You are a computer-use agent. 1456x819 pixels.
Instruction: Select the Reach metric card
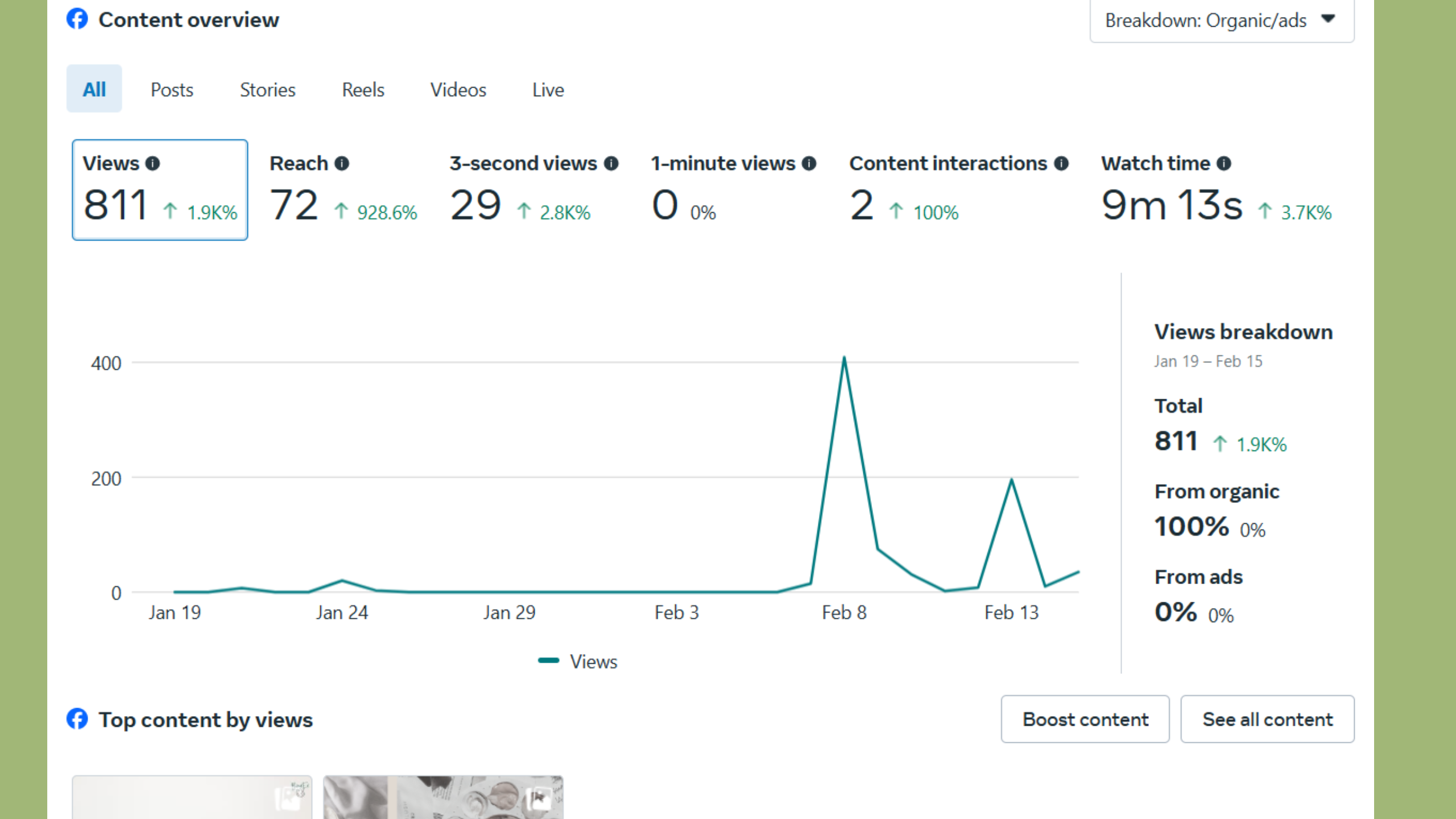click(x=343, y=191)
